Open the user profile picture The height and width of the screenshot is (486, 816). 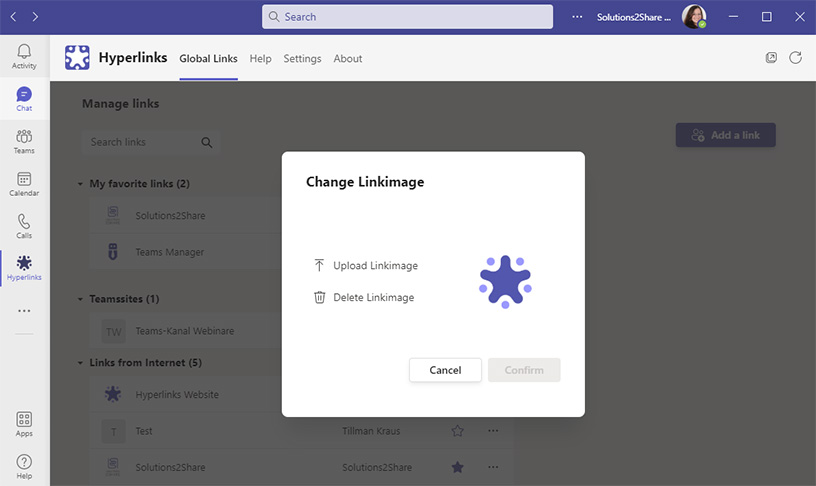(694, 17)
